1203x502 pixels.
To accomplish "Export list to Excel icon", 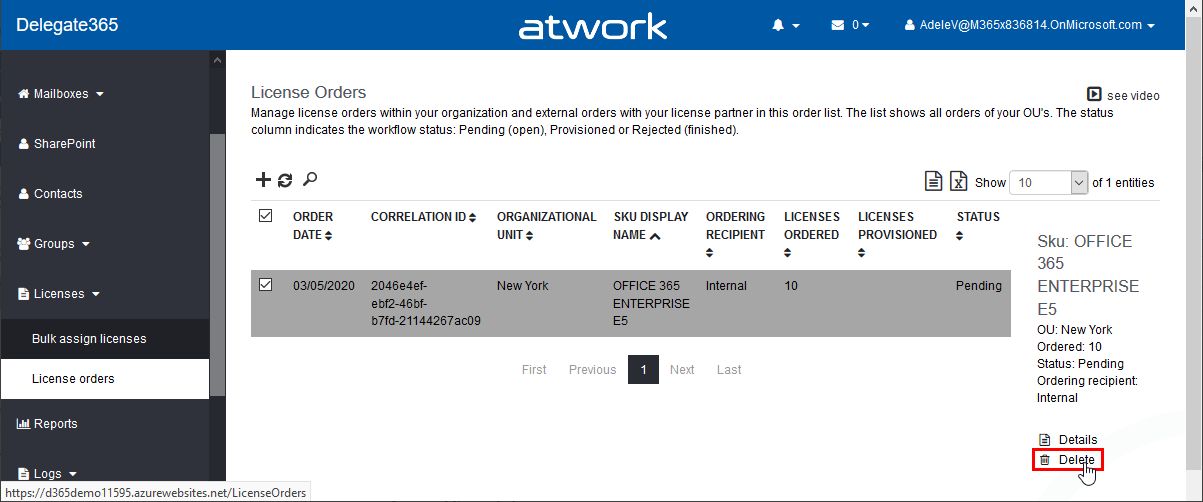I will (x=958, y=181).
